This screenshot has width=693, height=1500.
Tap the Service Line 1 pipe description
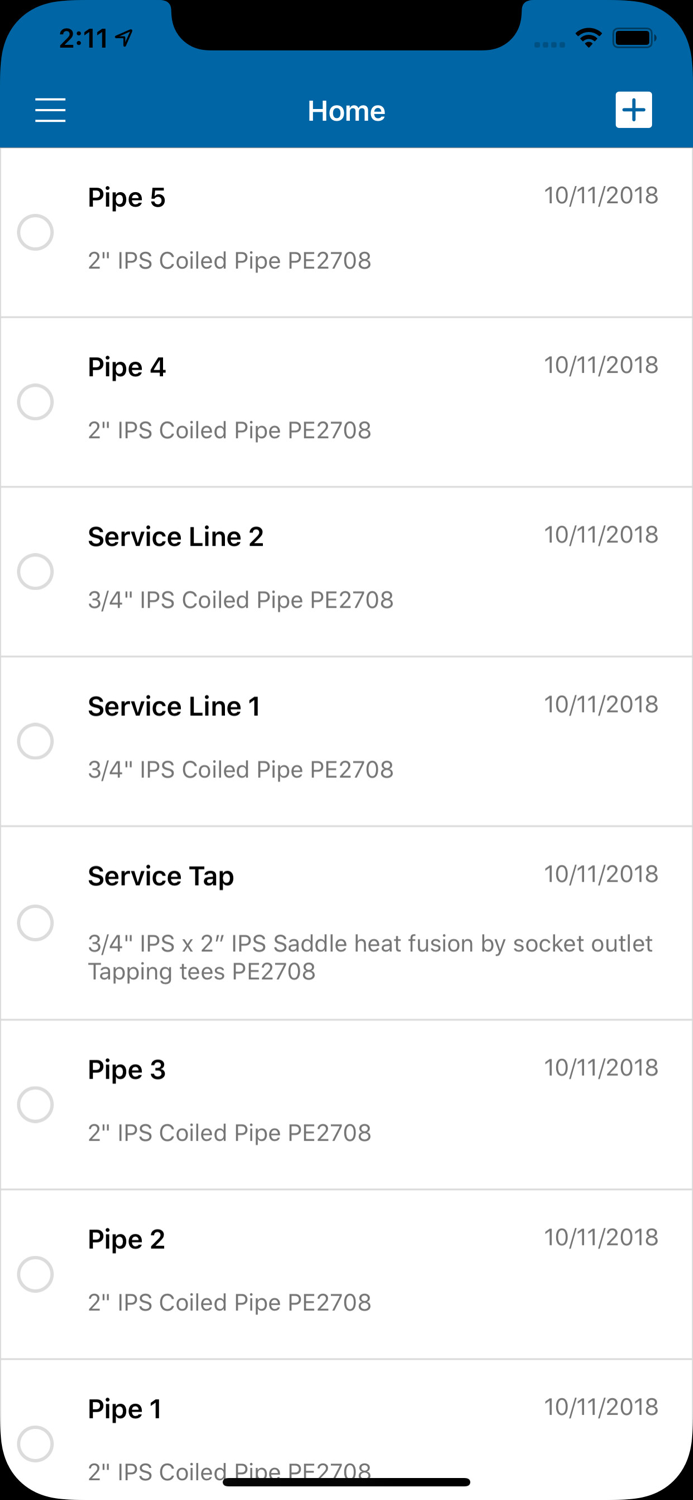241,770
